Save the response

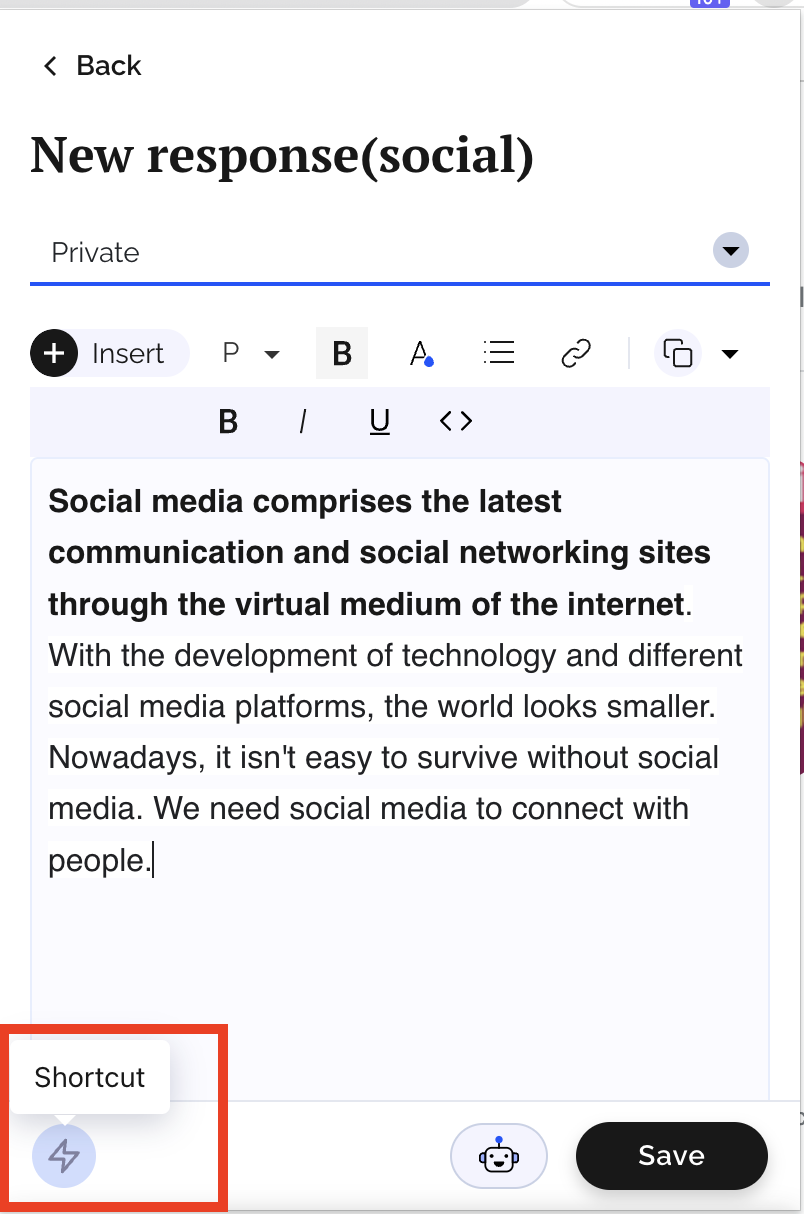click(672, 1156)
